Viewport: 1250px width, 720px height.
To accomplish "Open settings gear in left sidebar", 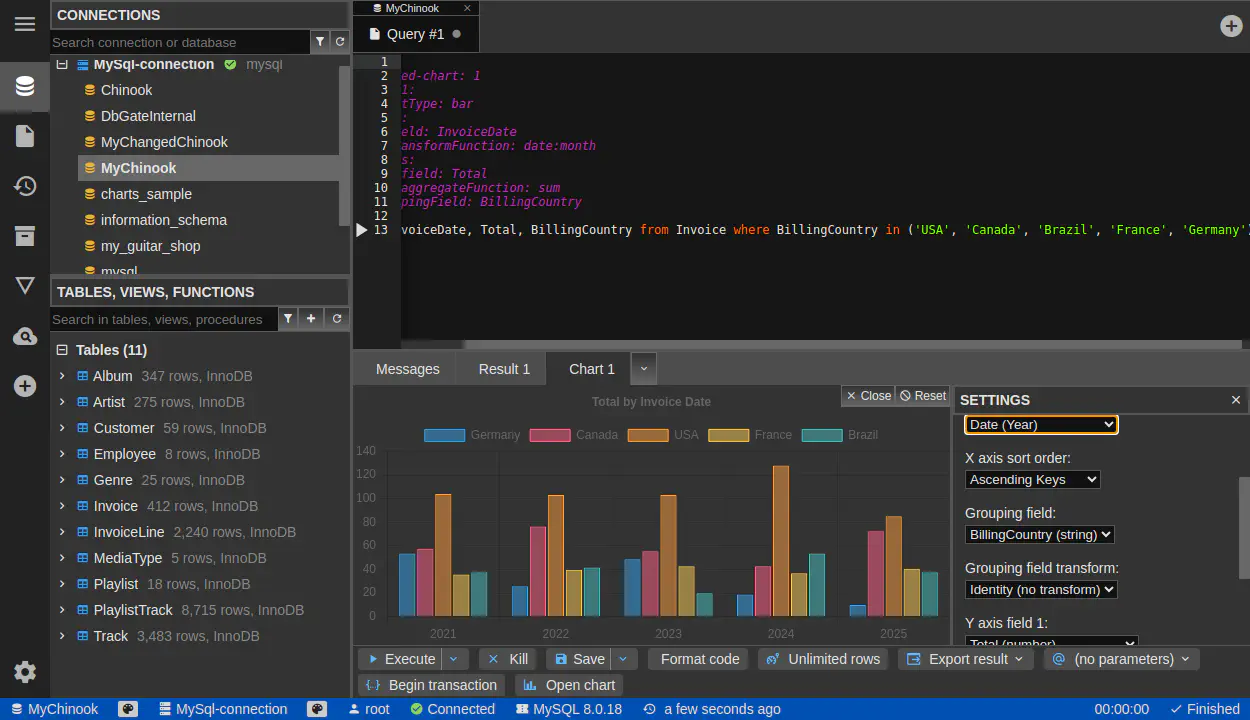I will pyautogui.click(x=25, y=672).
